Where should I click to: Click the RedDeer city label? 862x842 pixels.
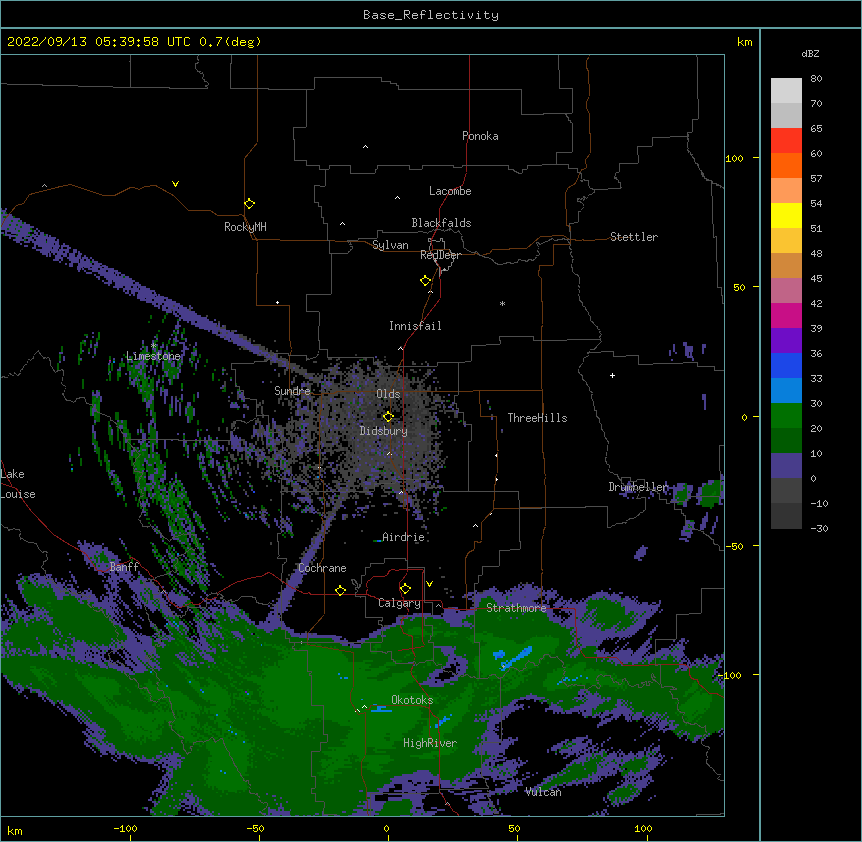point(440,255)
